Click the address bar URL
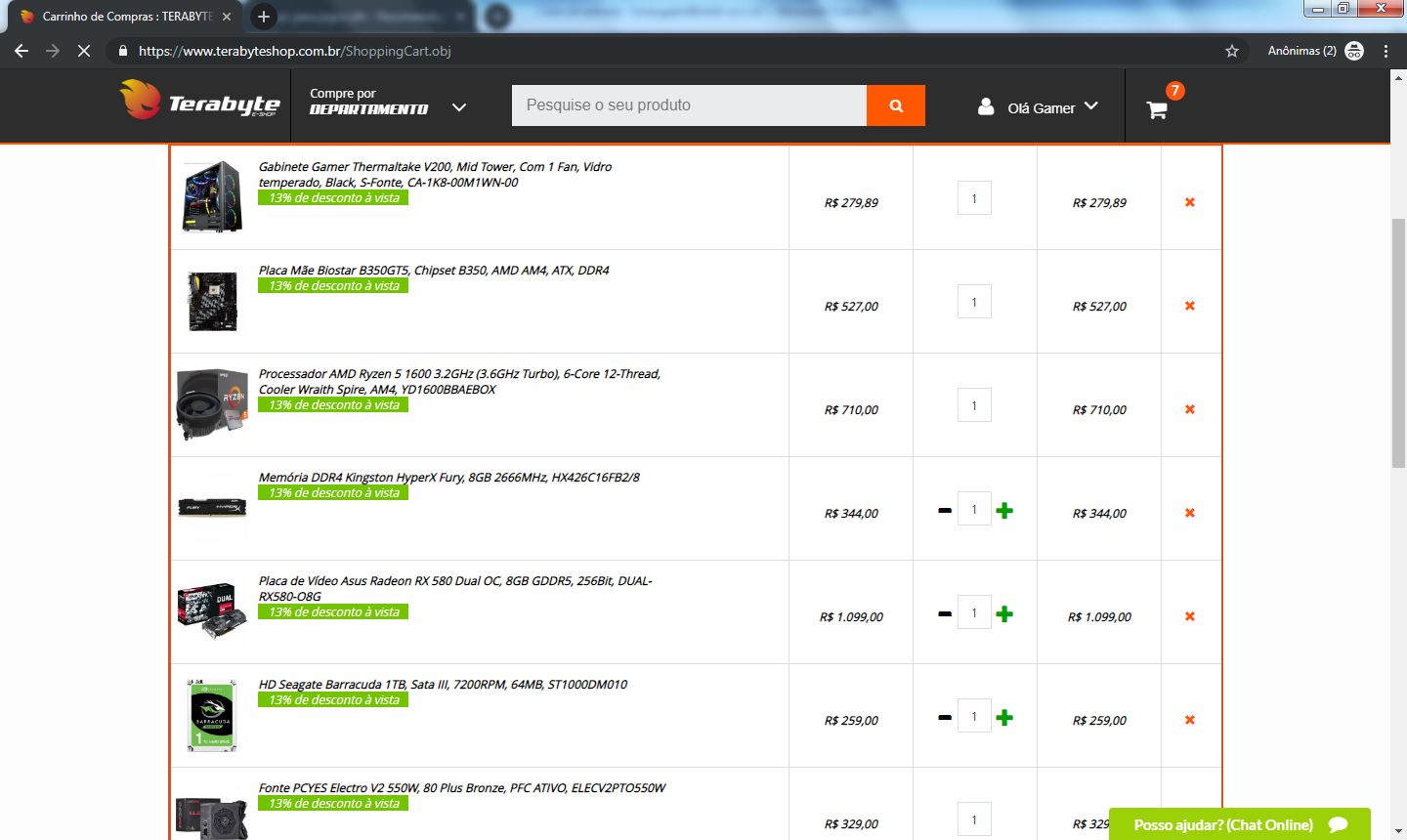The image size is (1407, 840). [x=295, y=51]
